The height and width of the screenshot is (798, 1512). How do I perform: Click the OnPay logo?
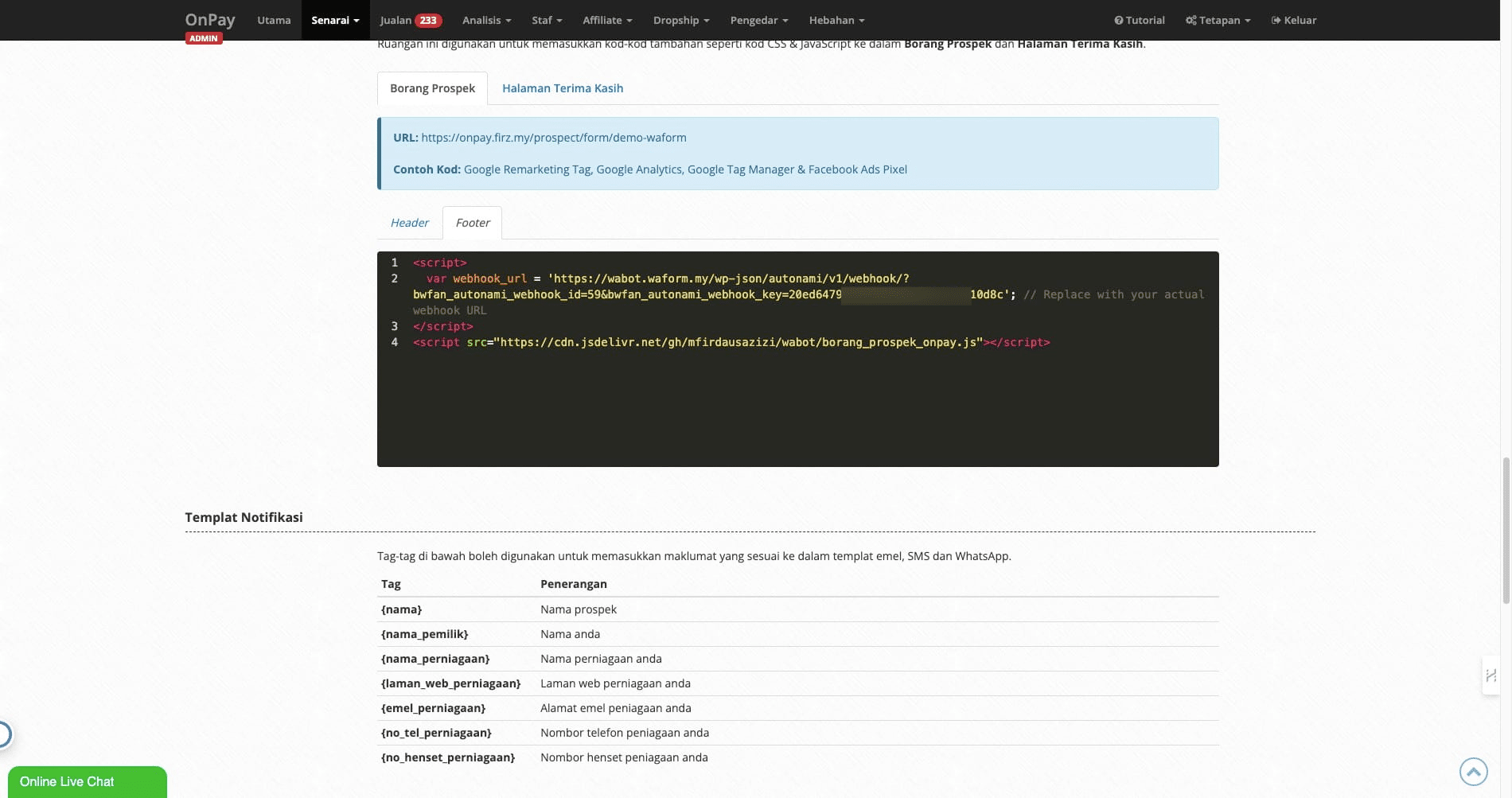210,19
